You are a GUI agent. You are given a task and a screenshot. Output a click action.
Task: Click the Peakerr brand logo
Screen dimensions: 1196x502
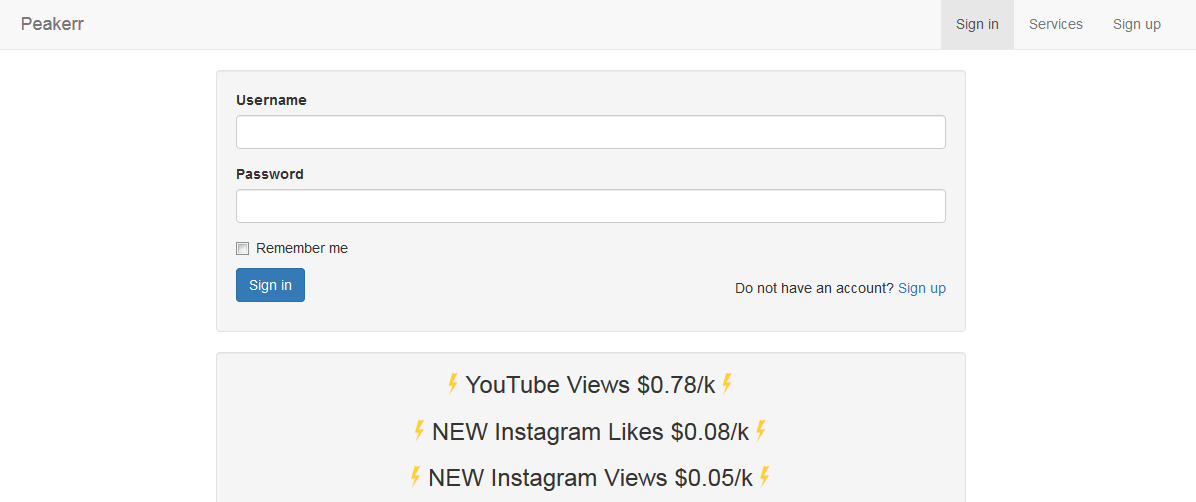52,24
